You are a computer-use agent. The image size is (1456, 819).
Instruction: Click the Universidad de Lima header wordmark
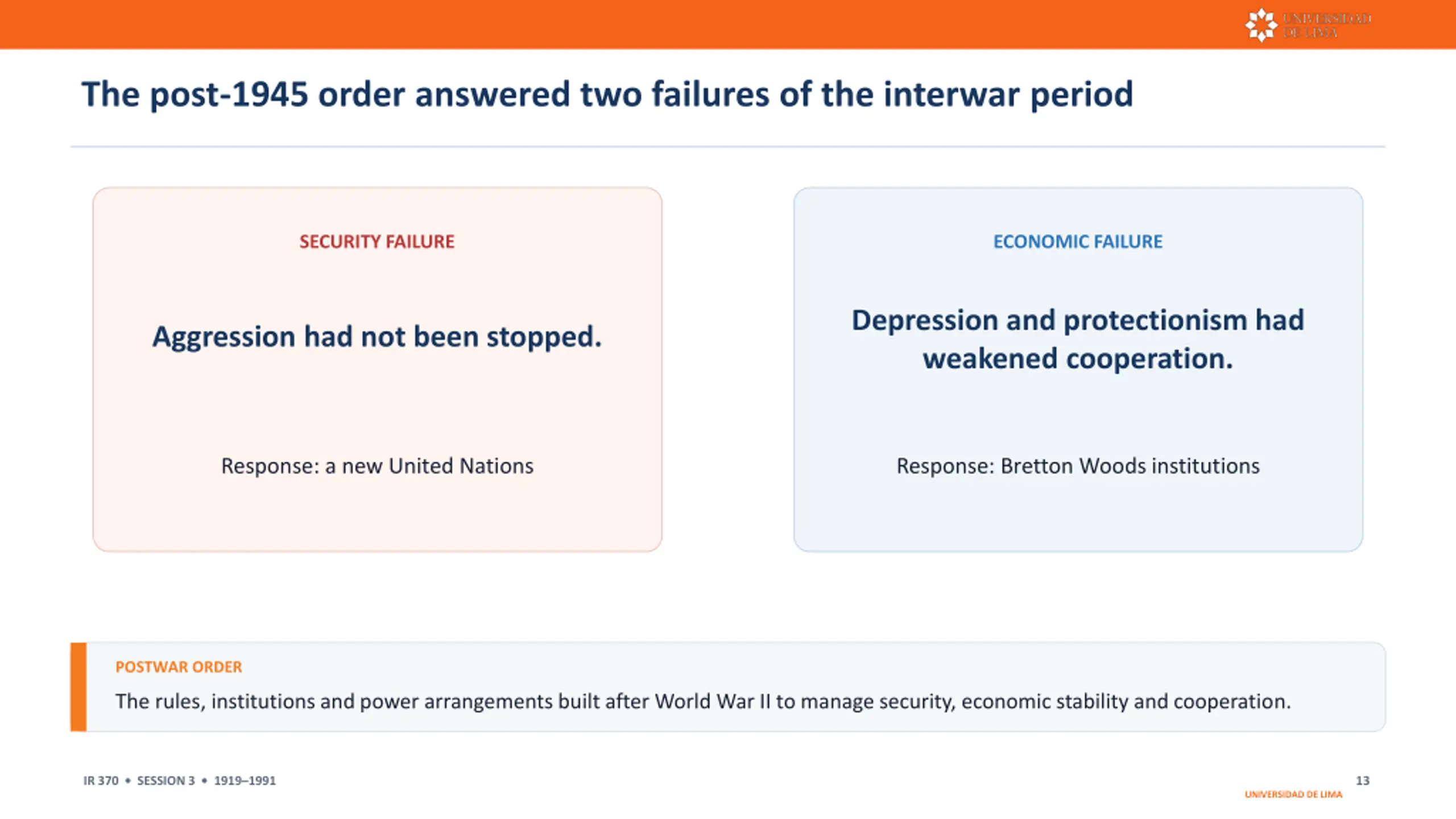tap(1327, 26)
